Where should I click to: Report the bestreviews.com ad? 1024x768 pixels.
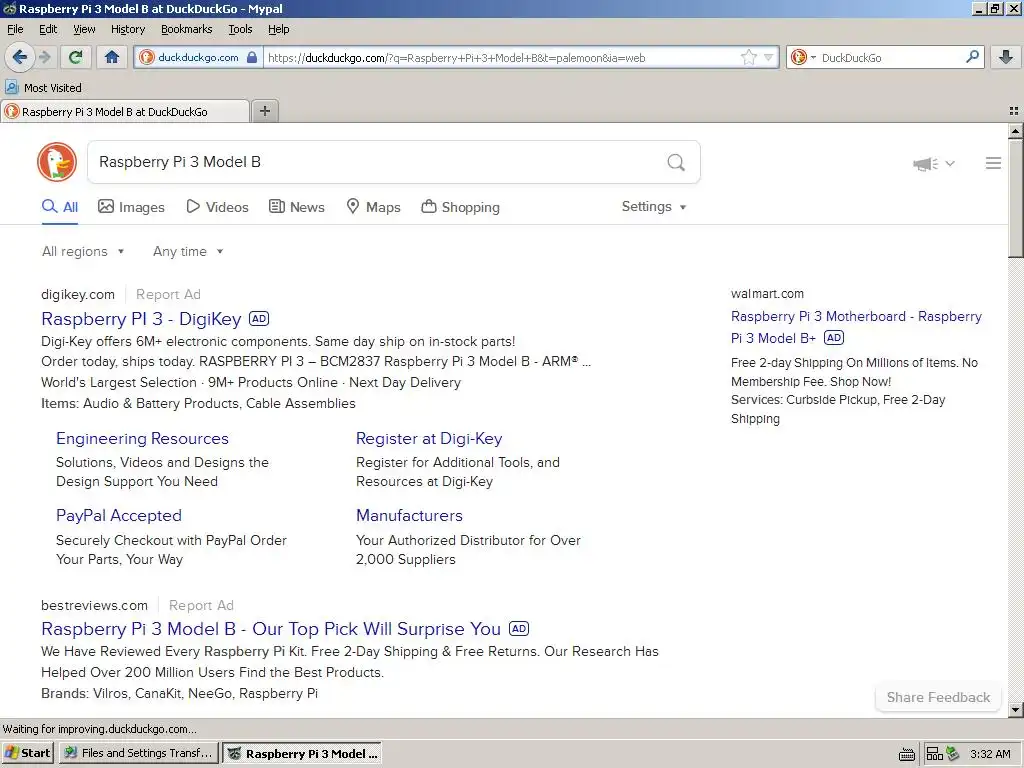pyautogui.click(x=201, y=605)
